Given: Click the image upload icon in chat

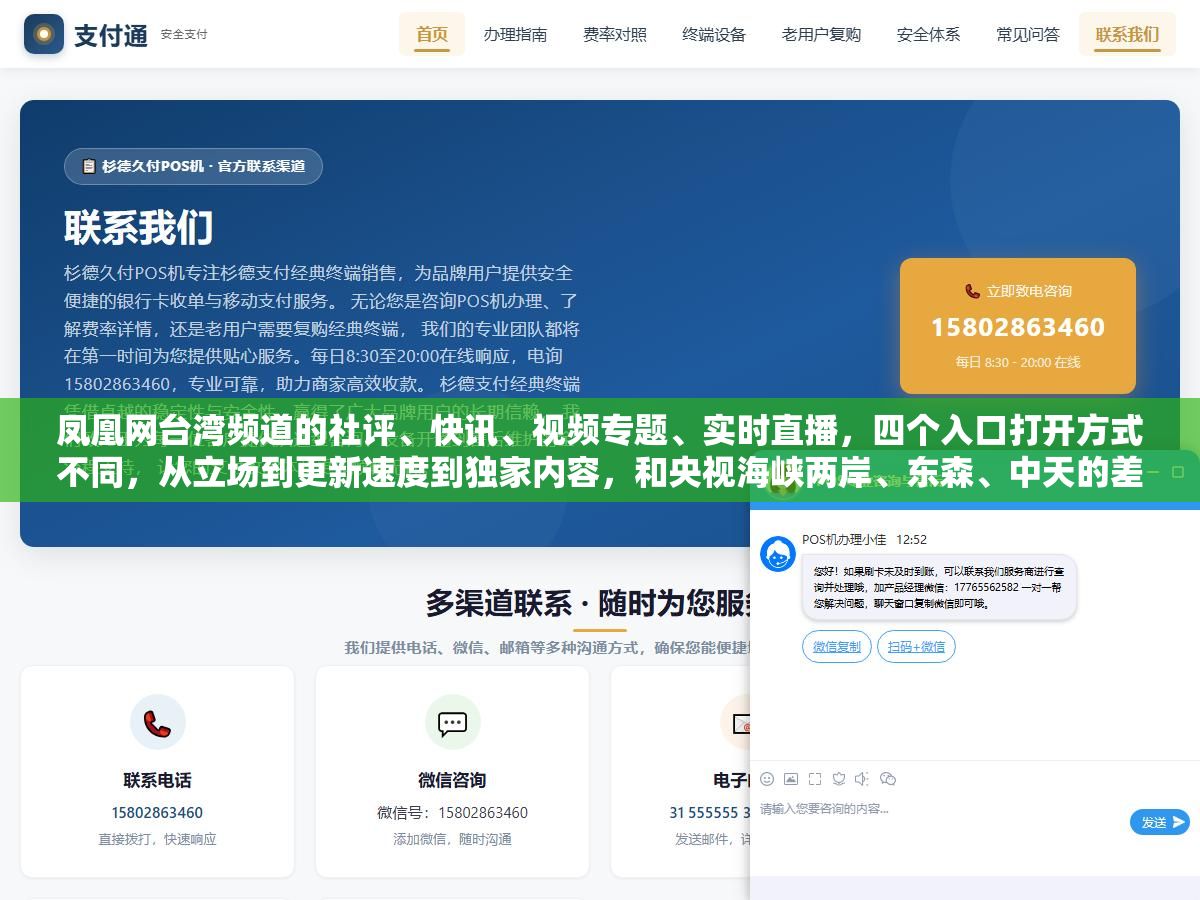Looking at the screenshot, I should (x=791, y=779).
